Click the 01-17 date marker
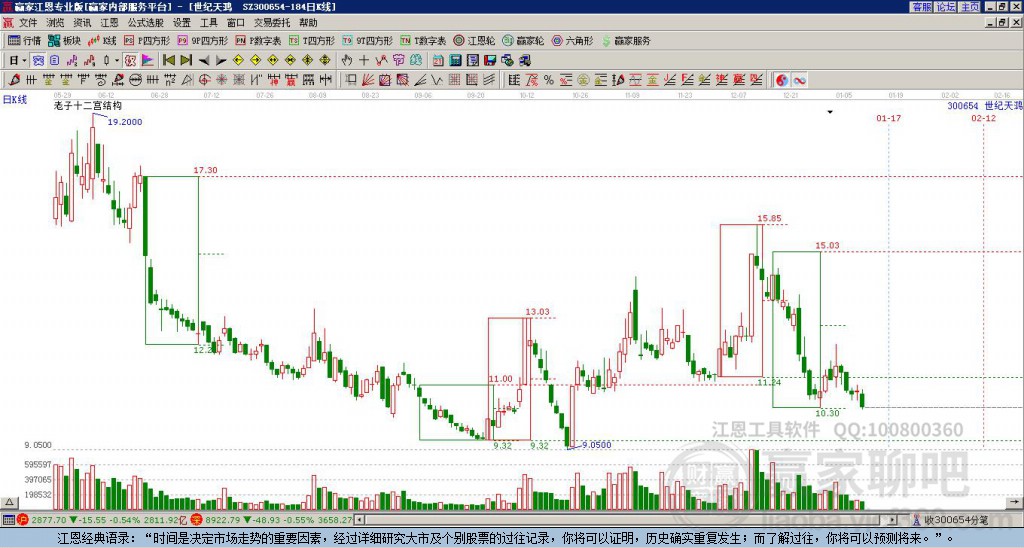Image resolution: width=1024 pixels, height=548 pixels. (x=889, y=118)
